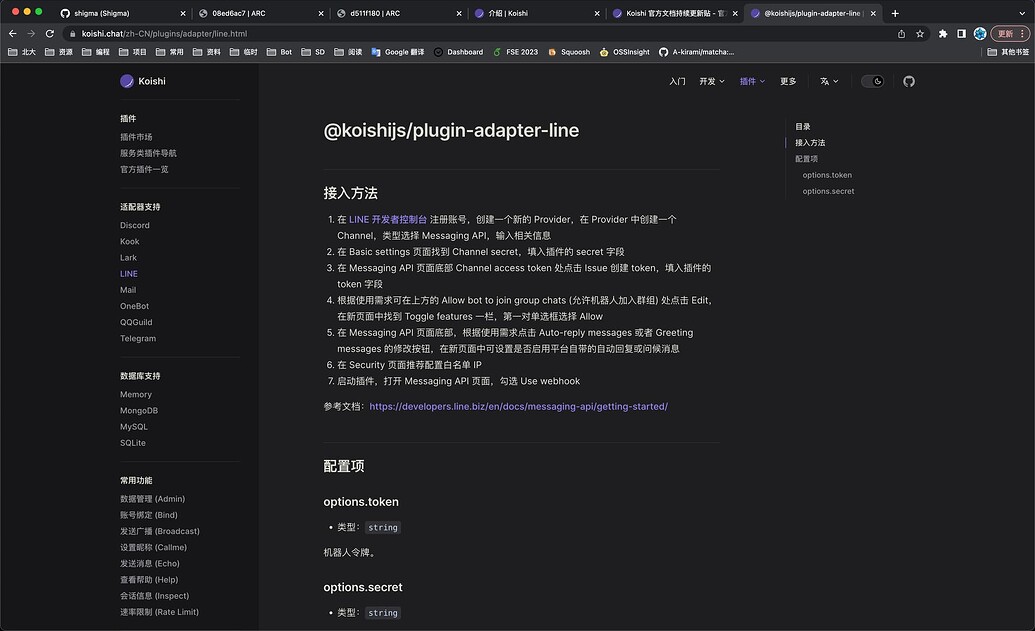The image size is (1035, 631).
Task: Click the browser address bar
Action: coord(300,32)
